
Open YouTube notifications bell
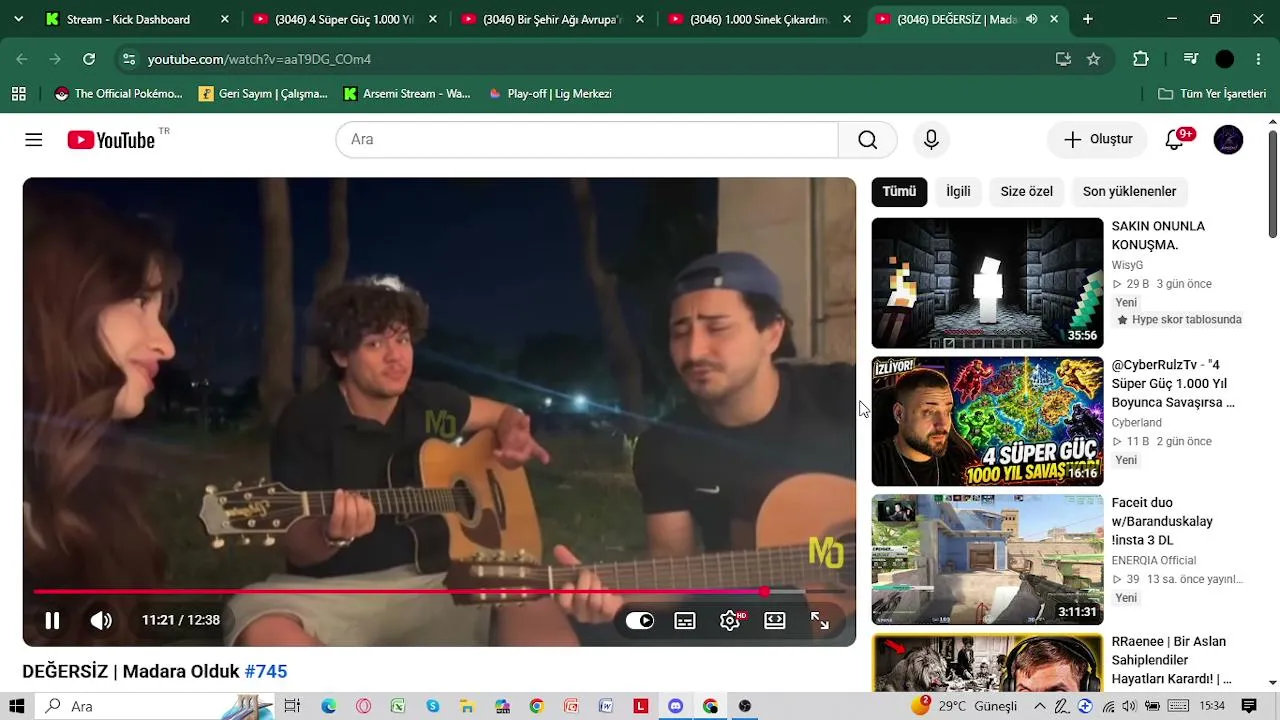pyautogui.click(x=1175, y=140)
